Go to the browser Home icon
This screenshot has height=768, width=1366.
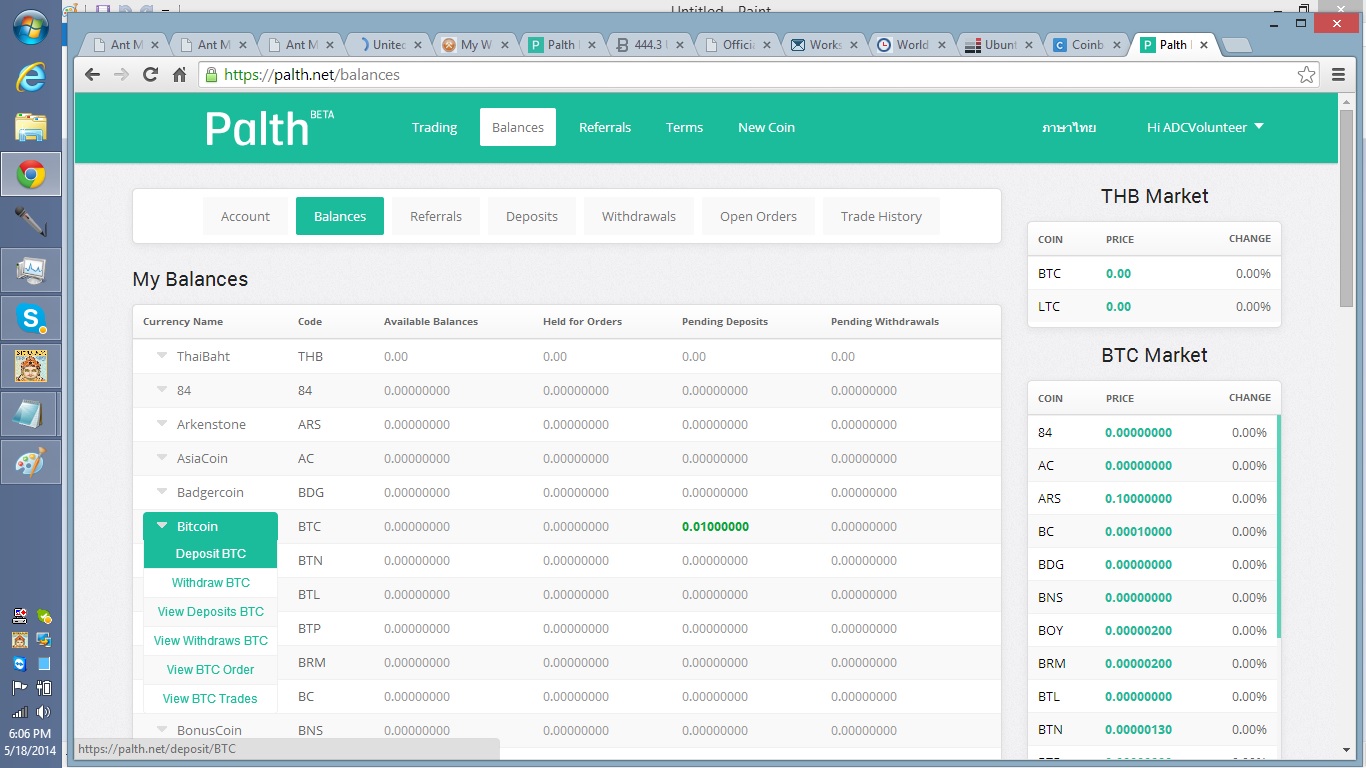[x=180, y=74]
